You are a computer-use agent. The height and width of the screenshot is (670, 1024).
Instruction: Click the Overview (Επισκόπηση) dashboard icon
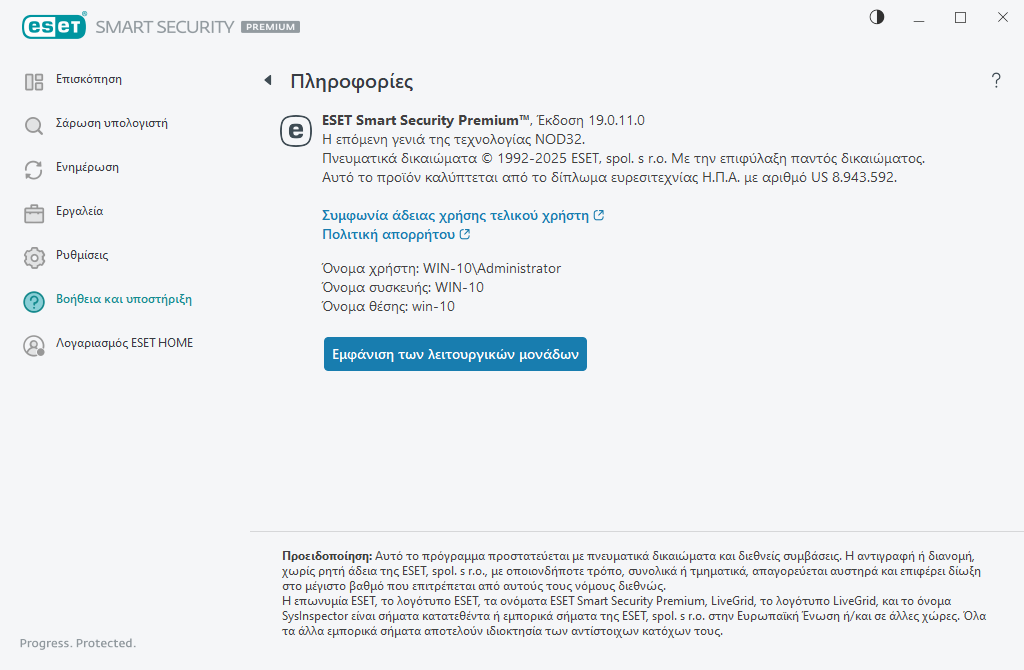(34, 82)
